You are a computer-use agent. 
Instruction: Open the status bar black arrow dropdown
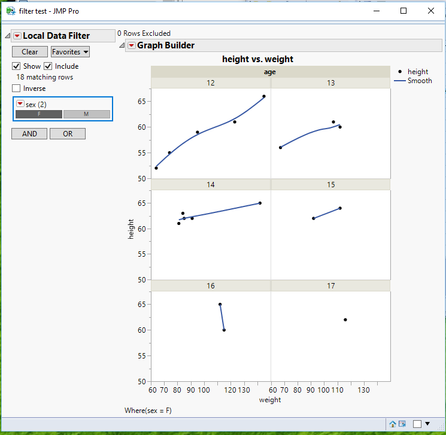428,424
